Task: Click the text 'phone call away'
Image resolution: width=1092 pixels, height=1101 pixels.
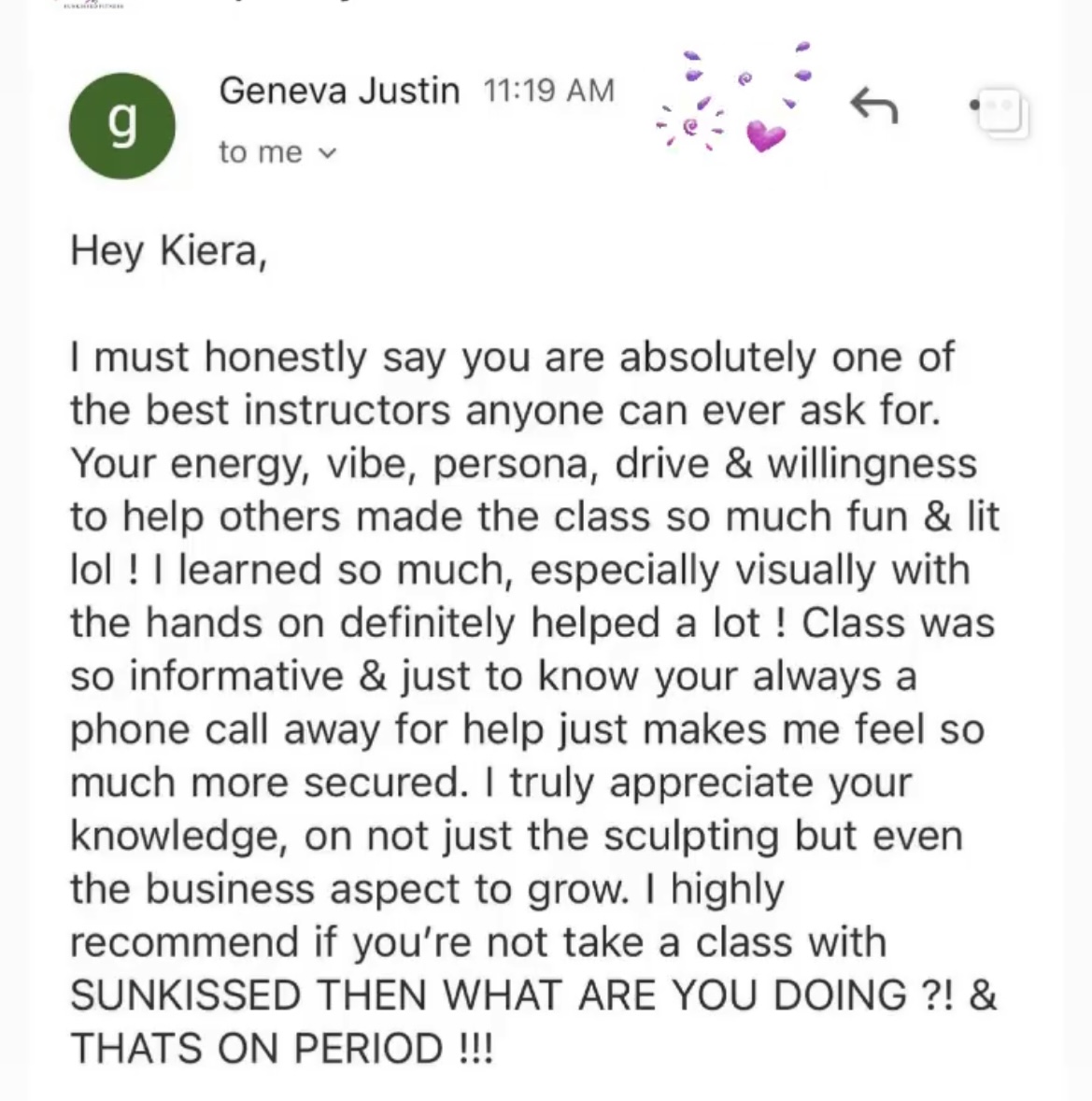Action: (225, 730)
